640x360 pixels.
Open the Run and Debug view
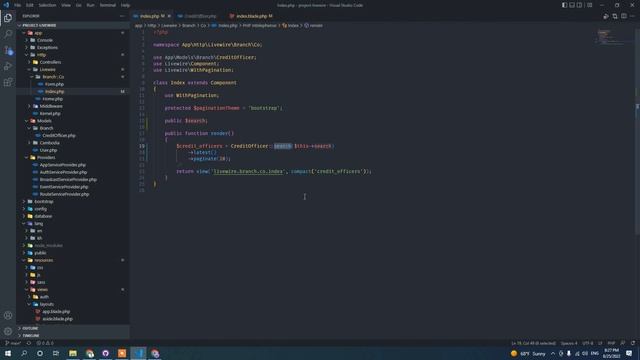tap(8, 66)
